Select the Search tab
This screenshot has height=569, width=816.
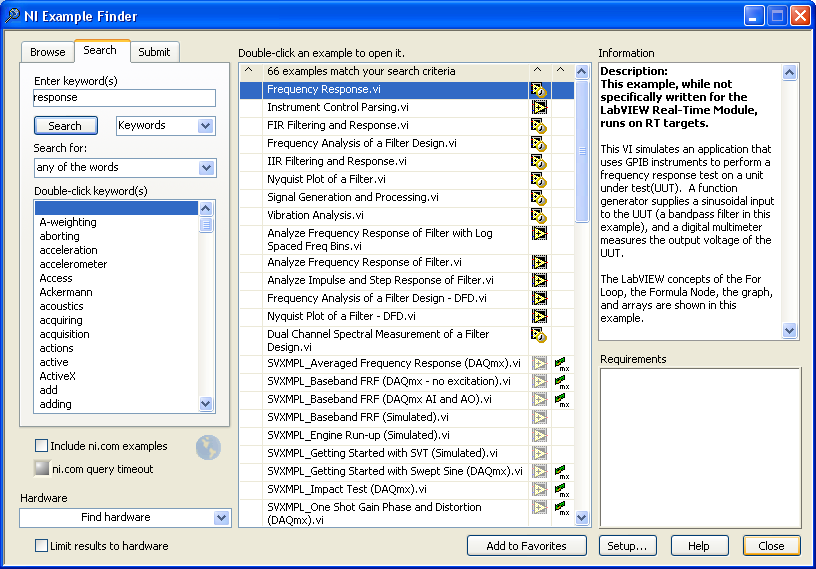point(100,50)
